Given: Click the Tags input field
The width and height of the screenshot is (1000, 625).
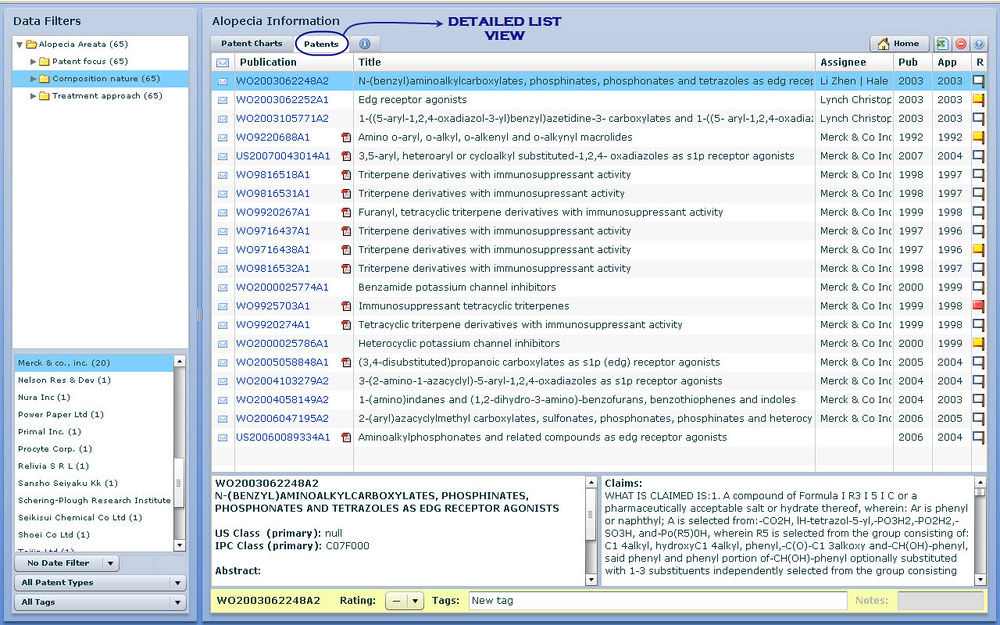Looking at the screenshot, I should tap(657, 600).
